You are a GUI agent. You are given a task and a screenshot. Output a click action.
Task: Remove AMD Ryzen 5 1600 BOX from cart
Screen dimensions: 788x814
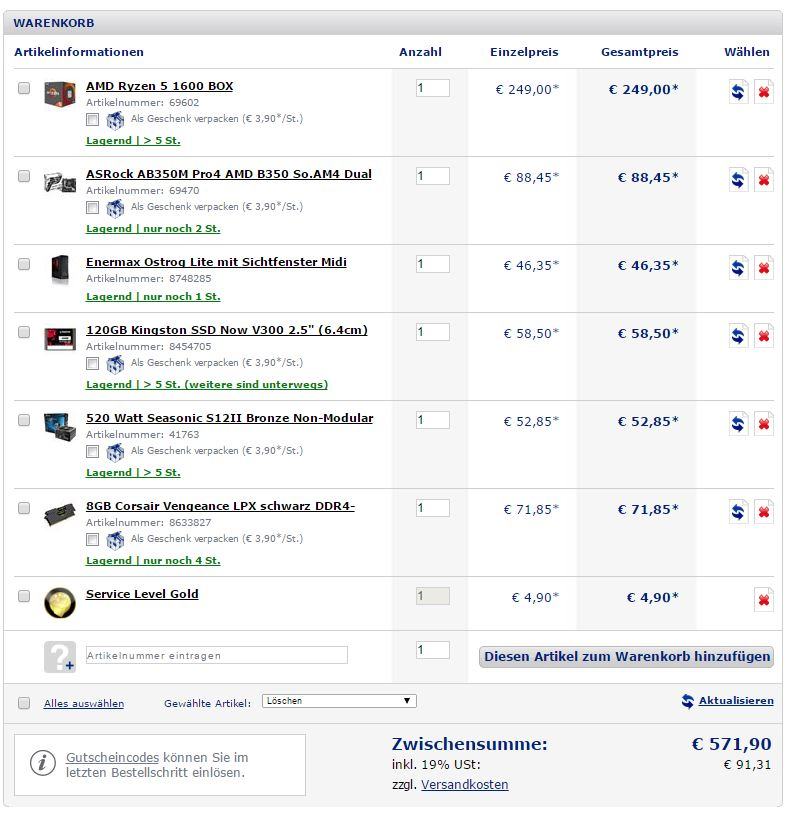pyautogui.click(x=764, y=92)
